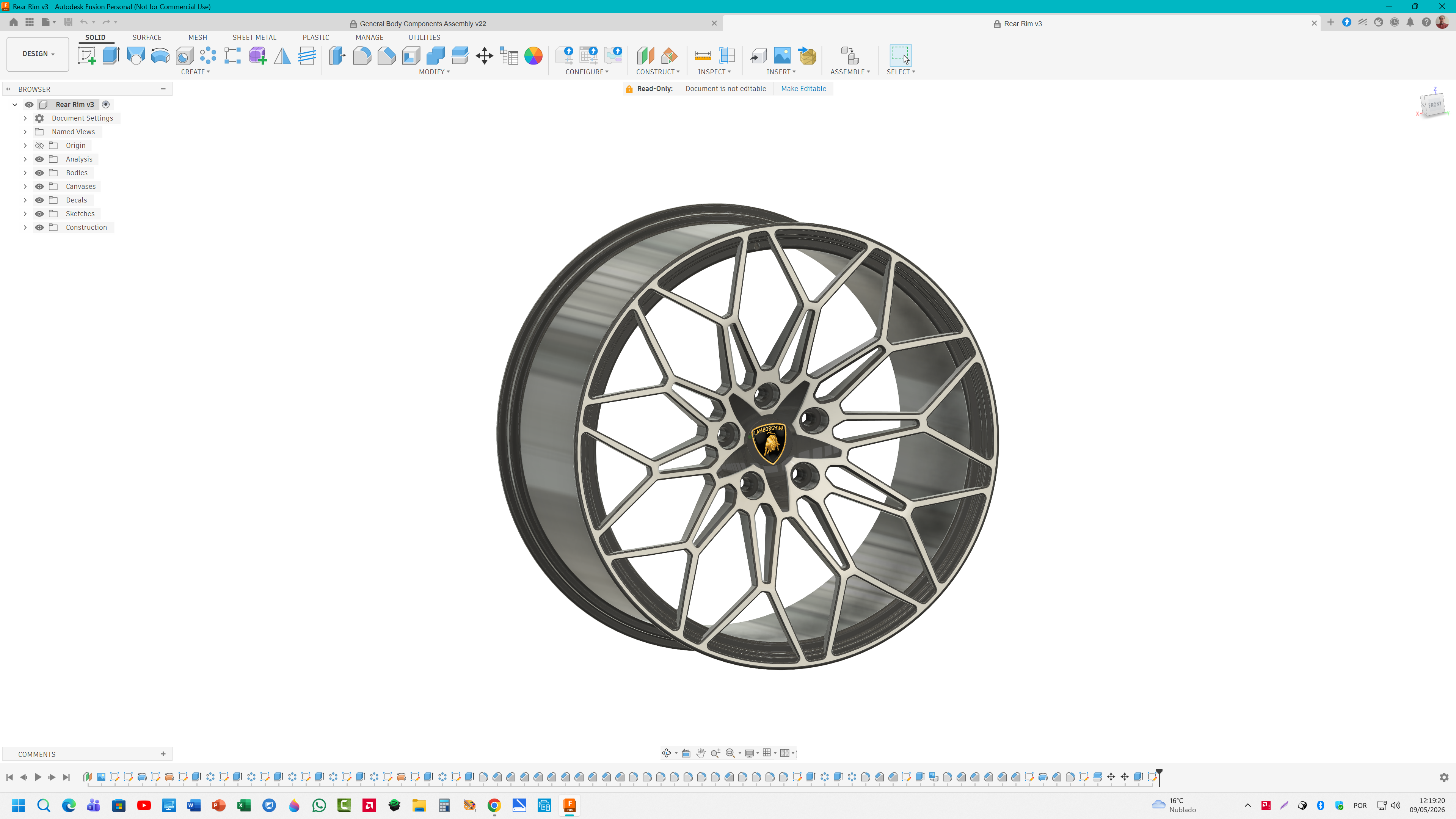The height and width of the screenshot is (819, 1456).
Task: Click the Make Editable link
Action: click(803, 89)
